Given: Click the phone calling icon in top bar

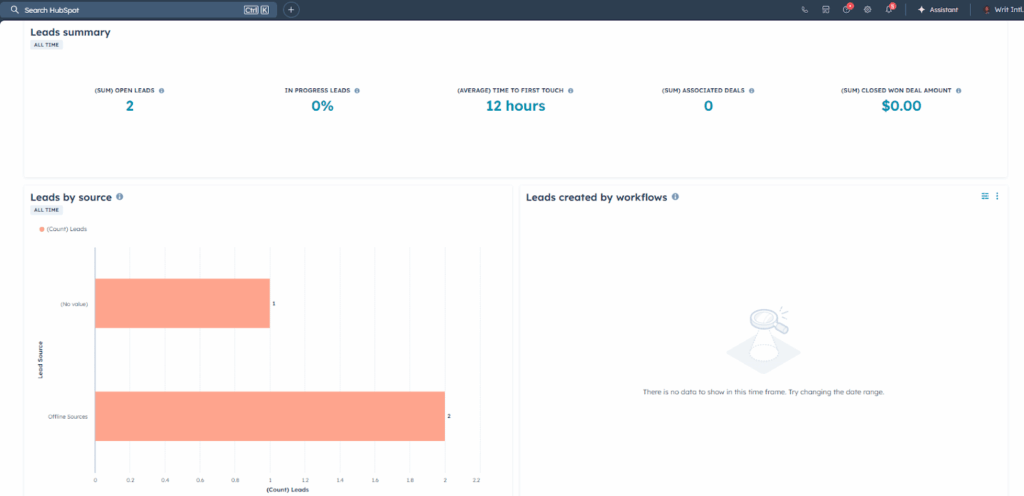Looking at the screenshot, I should pyautogui.click(x=805, y=9).
